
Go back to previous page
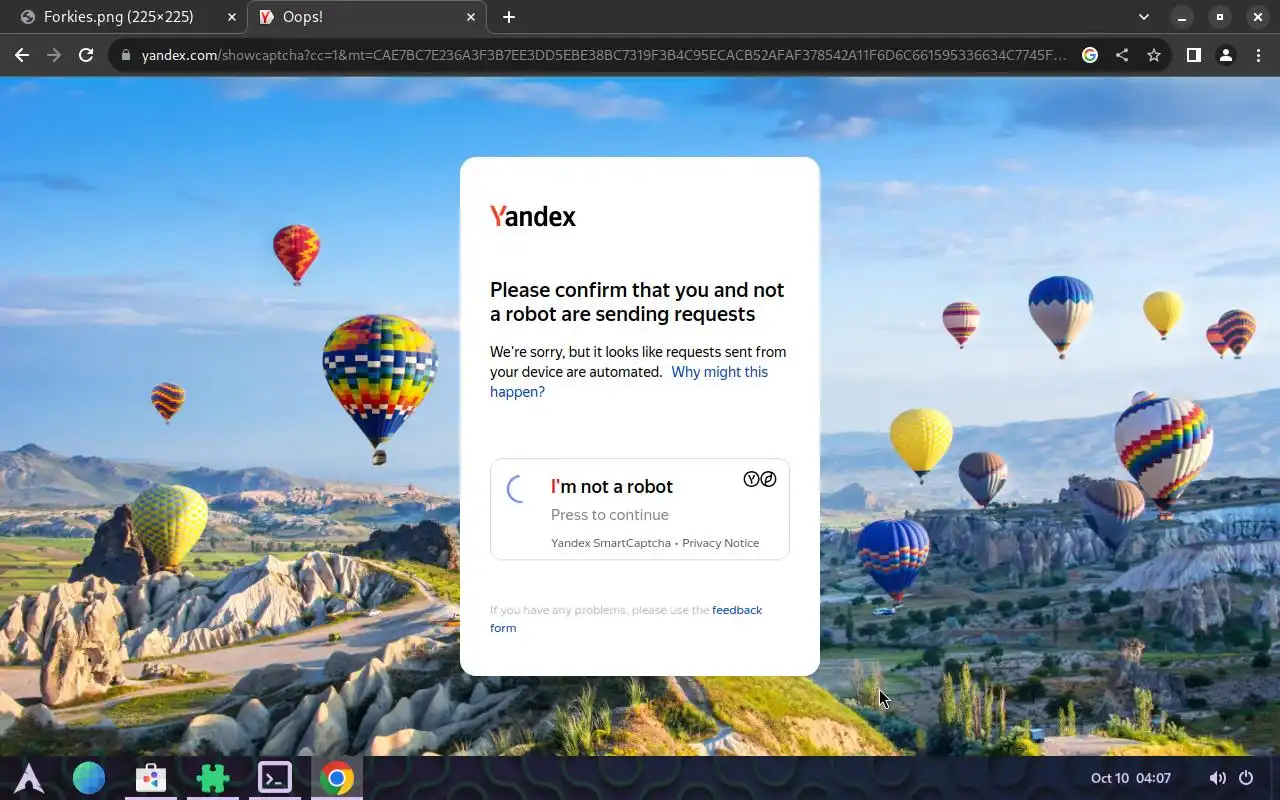pyautogui.click(x=22, y=55)
